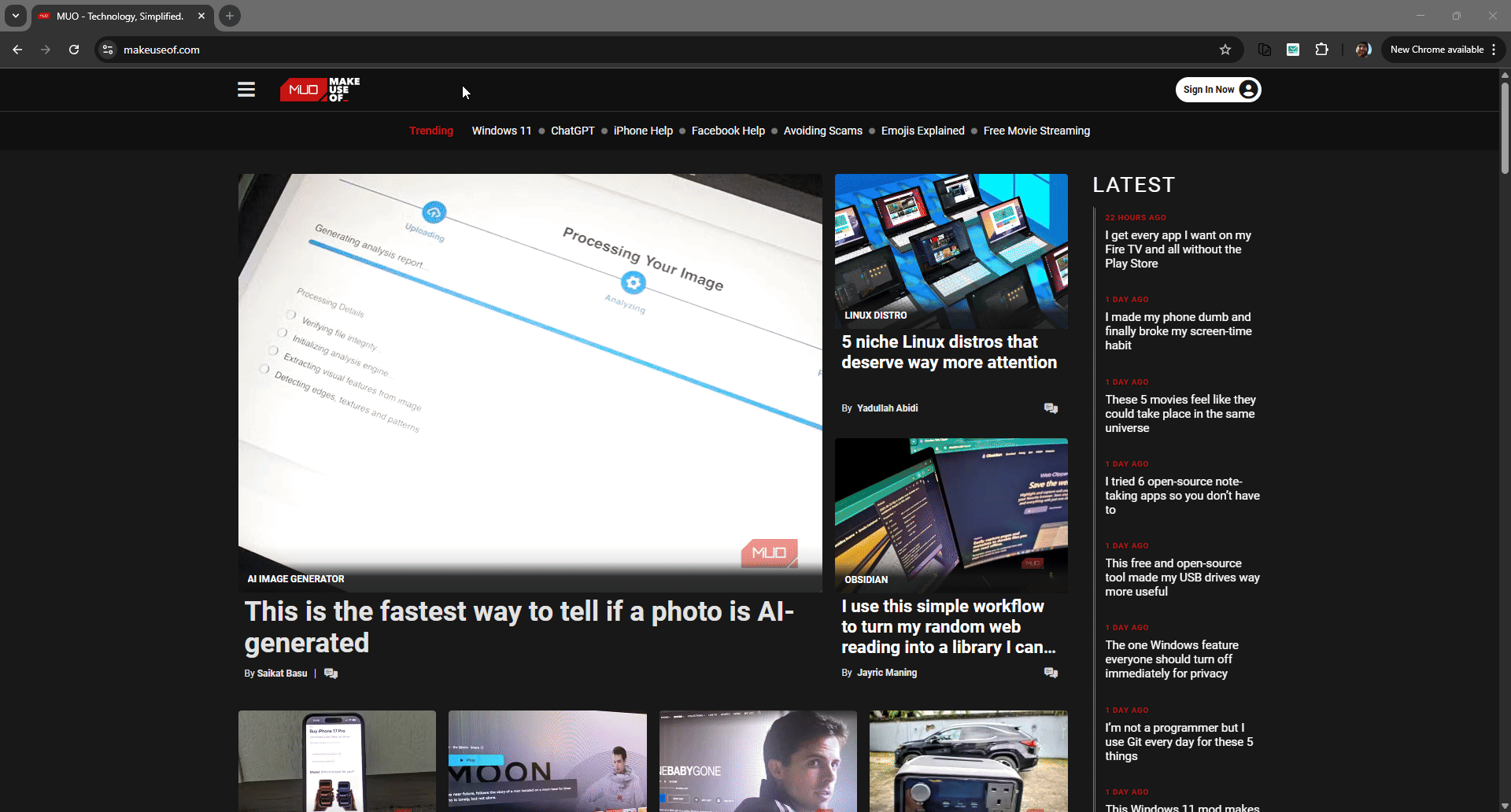Screen dimensions: 1511x812
Task: Select the Avoiding Scams trending topic
Action: tap(823, 131)
